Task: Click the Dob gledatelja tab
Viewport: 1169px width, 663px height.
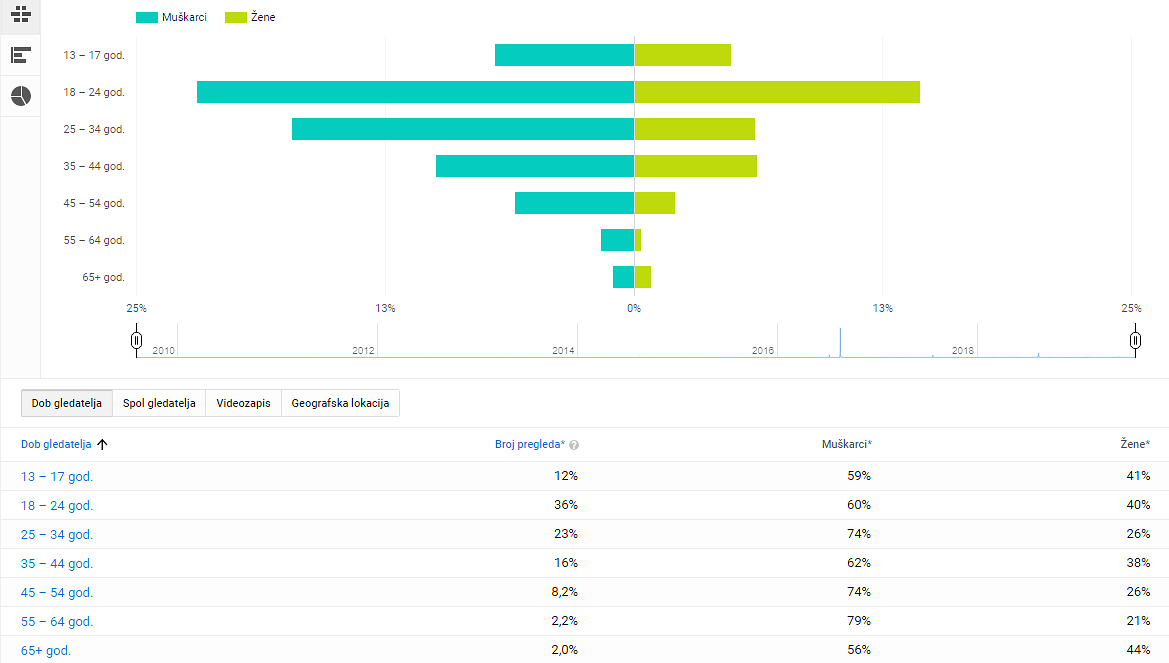Action: pyautogui.click(x=66, y=403)
